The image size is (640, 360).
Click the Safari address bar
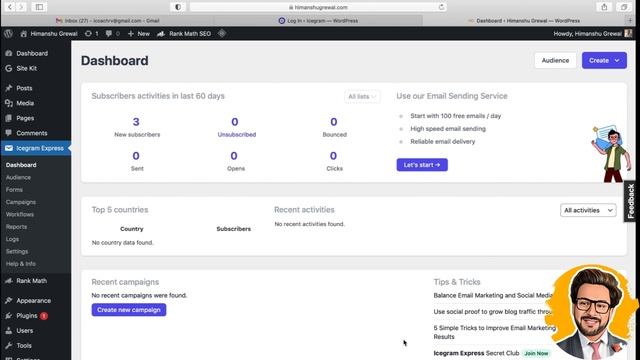[318, 7]
